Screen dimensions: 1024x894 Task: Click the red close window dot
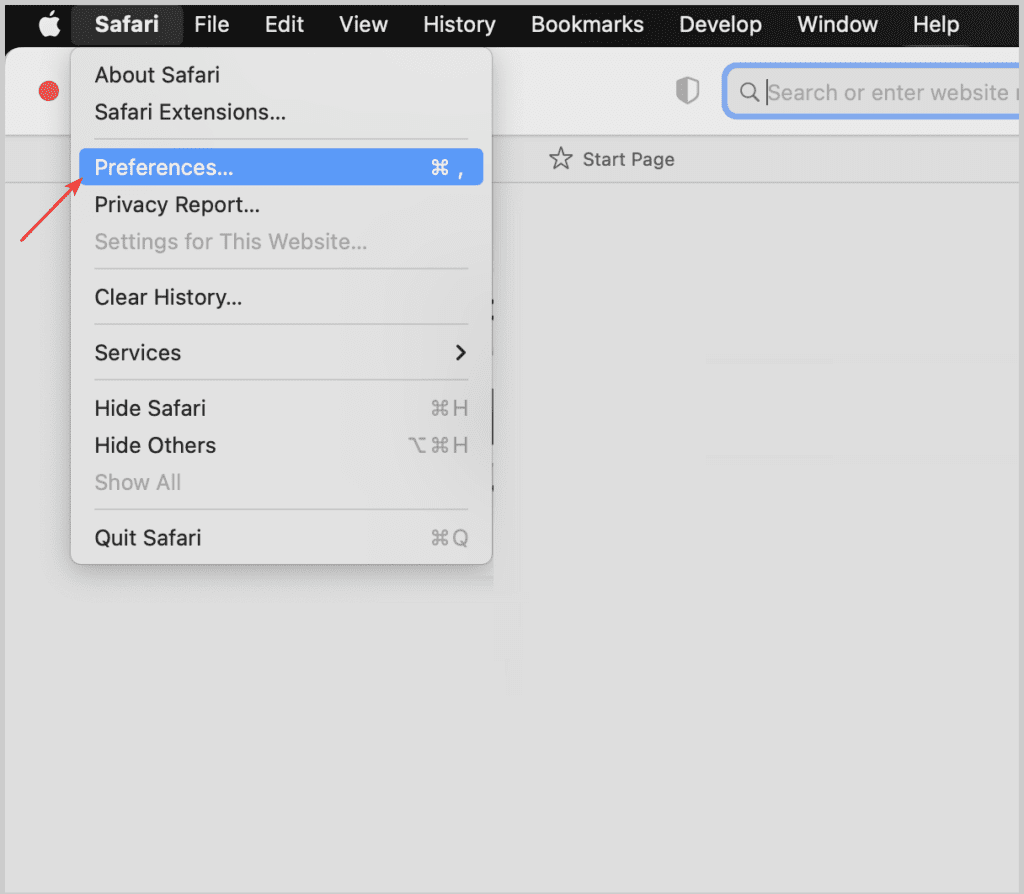[48, 91]
